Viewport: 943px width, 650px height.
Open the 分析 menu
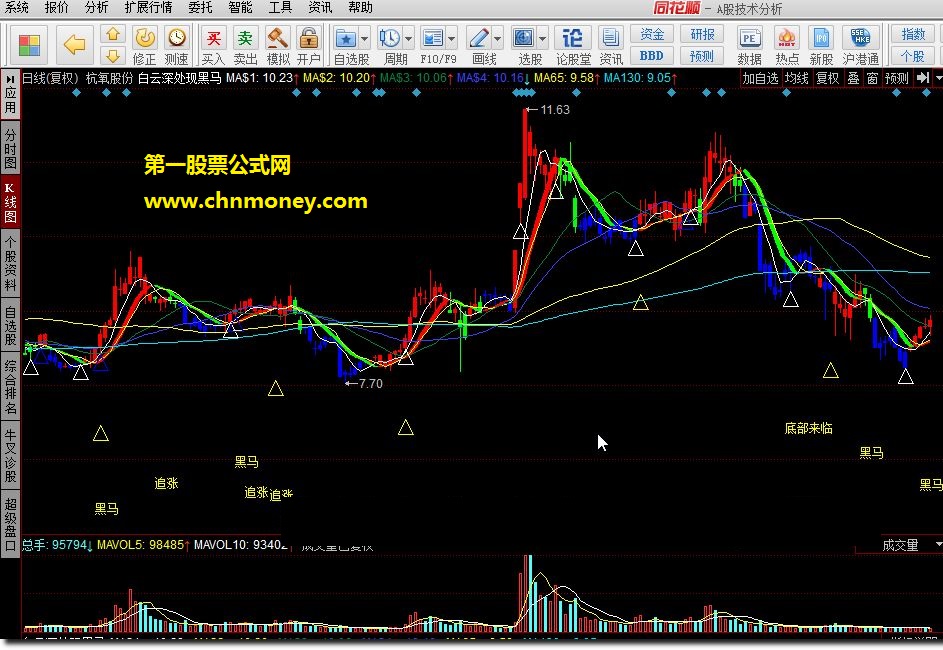[x=96, y=7]
